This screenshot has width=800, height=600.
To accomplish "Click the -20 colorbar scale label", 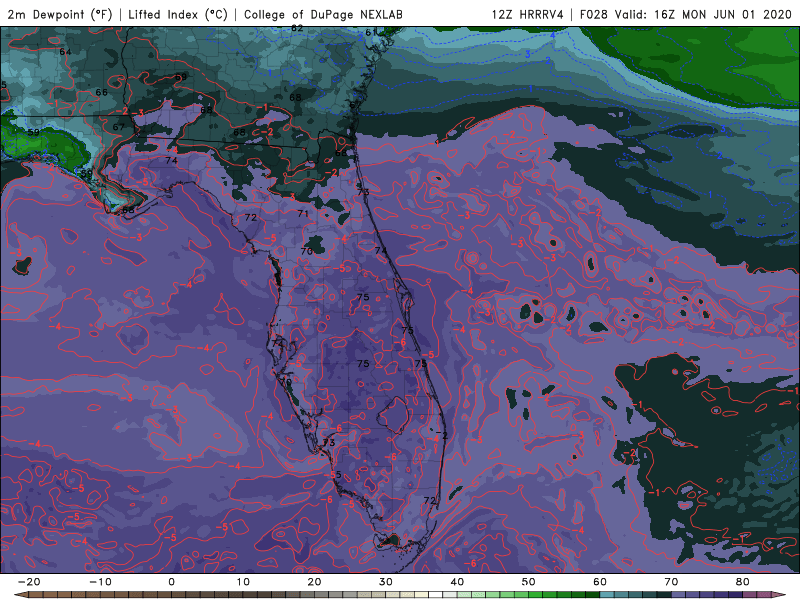I will tap(29, 582).
